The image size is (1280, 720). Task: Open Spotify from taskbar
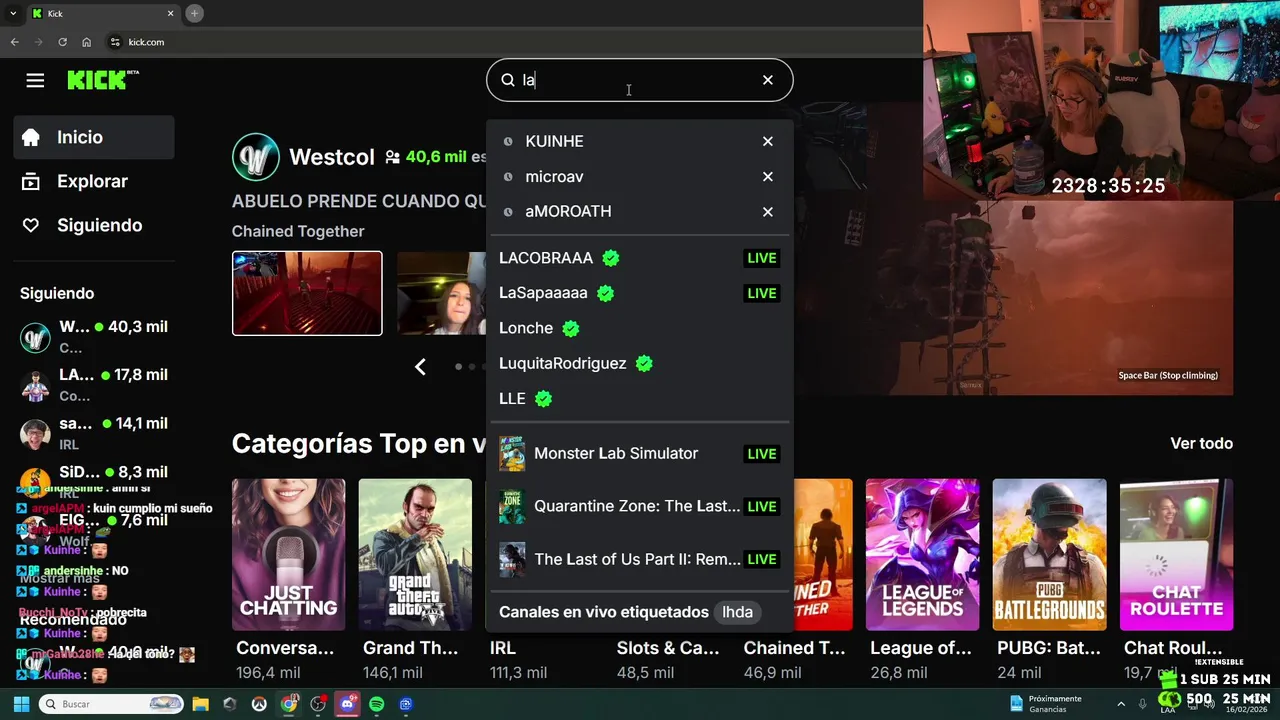pyautogui.click(x=377, y=704)
